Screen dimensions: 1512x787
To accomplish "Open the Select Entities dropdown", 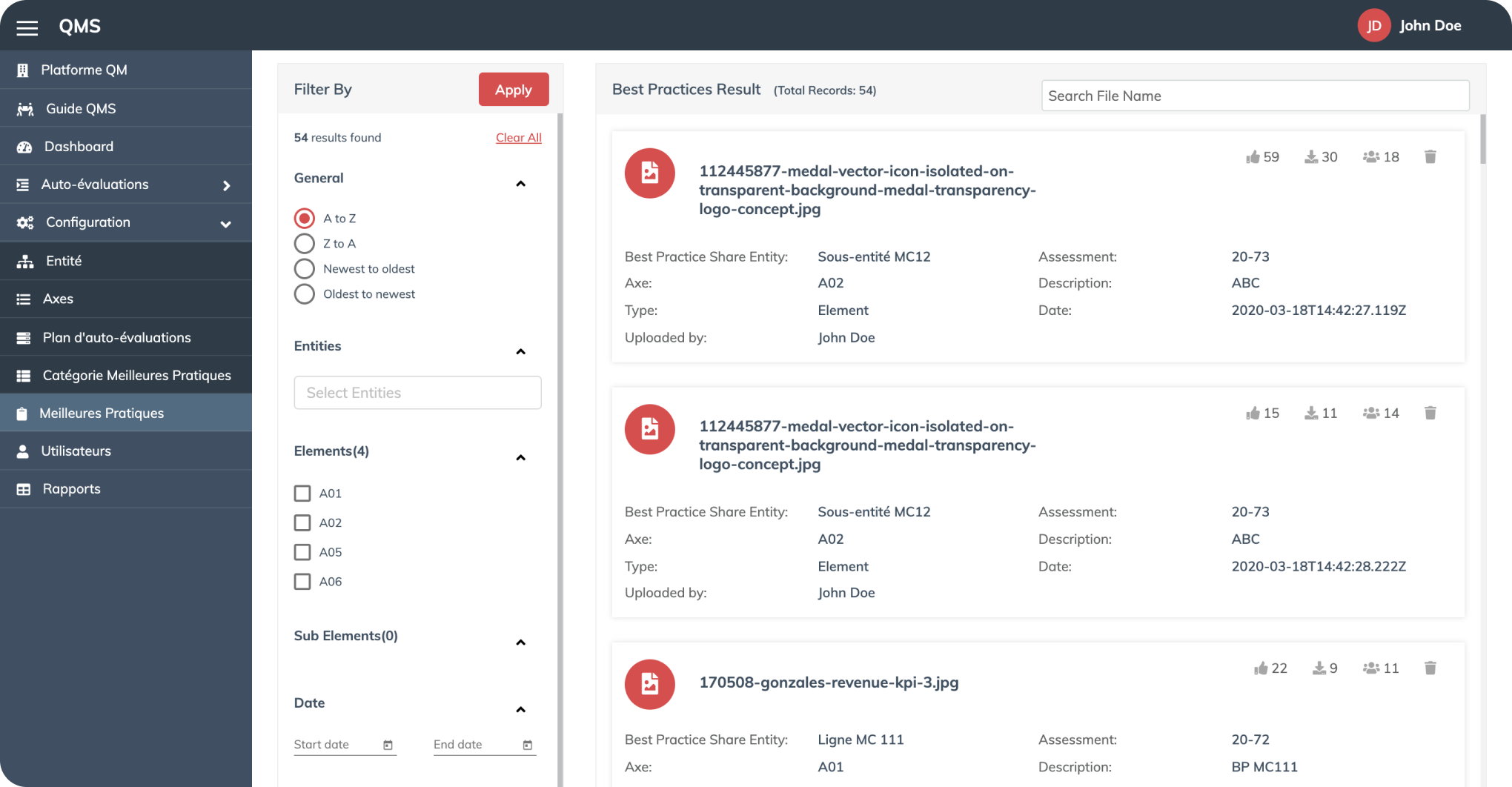I will click(417, 393).
